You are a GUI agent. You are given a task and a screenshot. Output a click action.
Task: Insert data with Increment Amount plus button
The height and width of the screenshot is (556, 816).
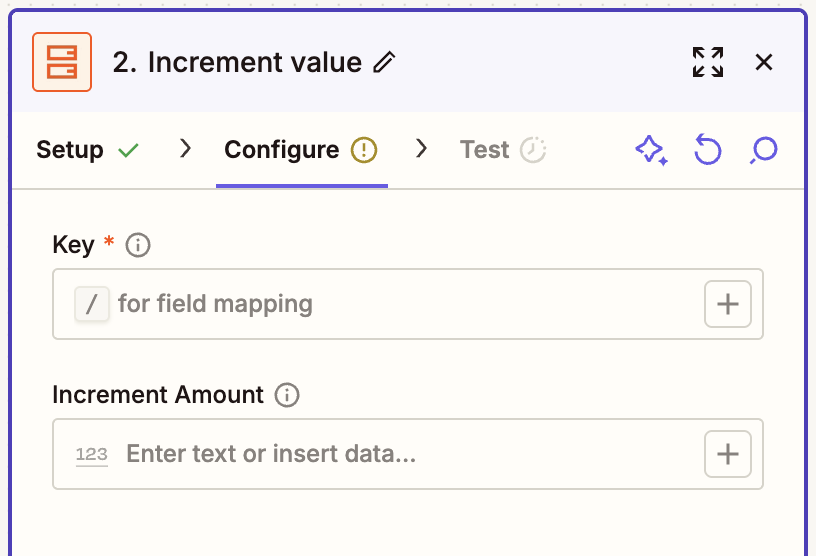pyautogui.click(x=728, y=454)
